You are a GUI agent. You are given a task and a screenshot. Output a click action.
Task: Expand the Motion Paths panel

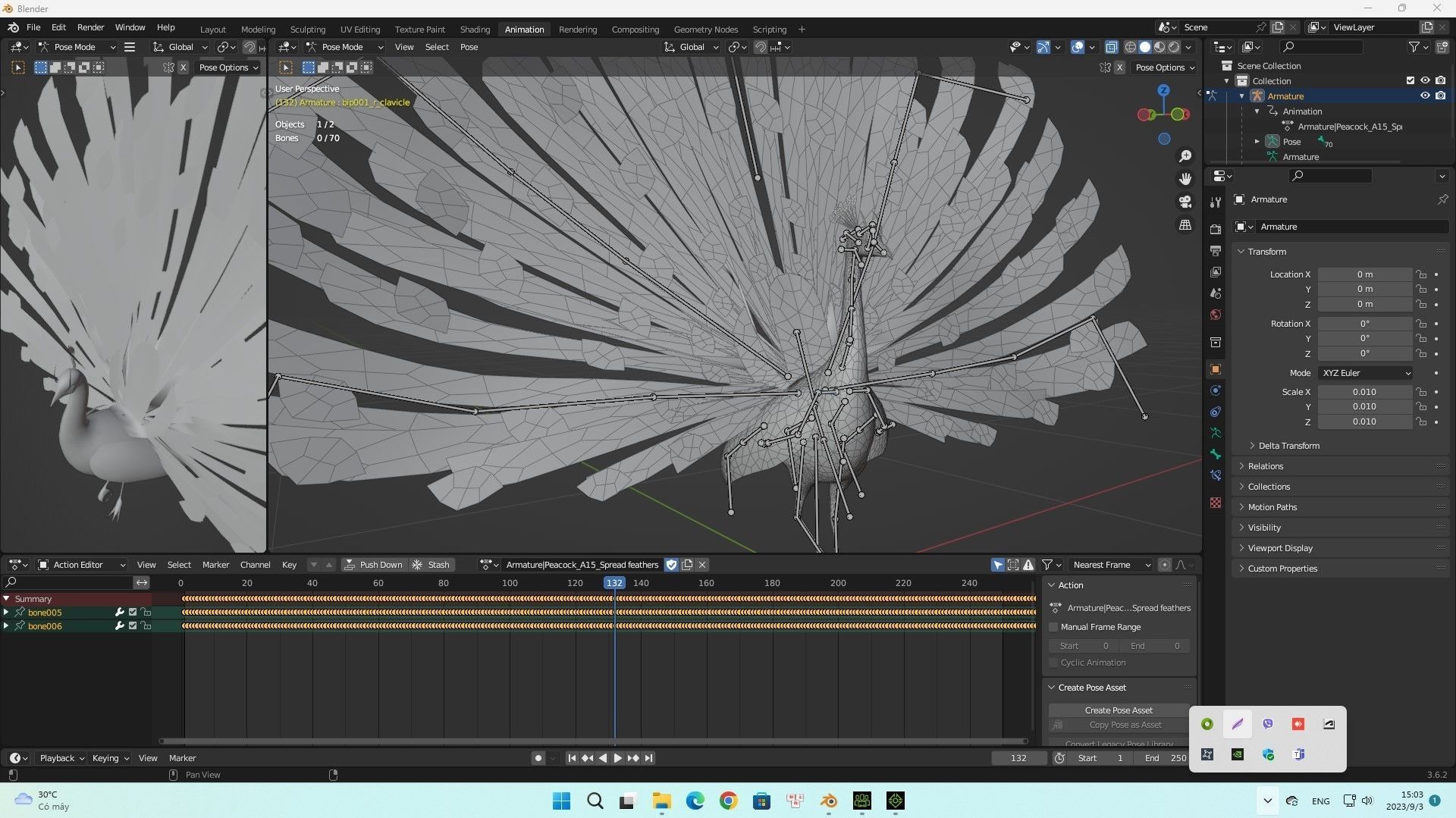pos(1271,507)
